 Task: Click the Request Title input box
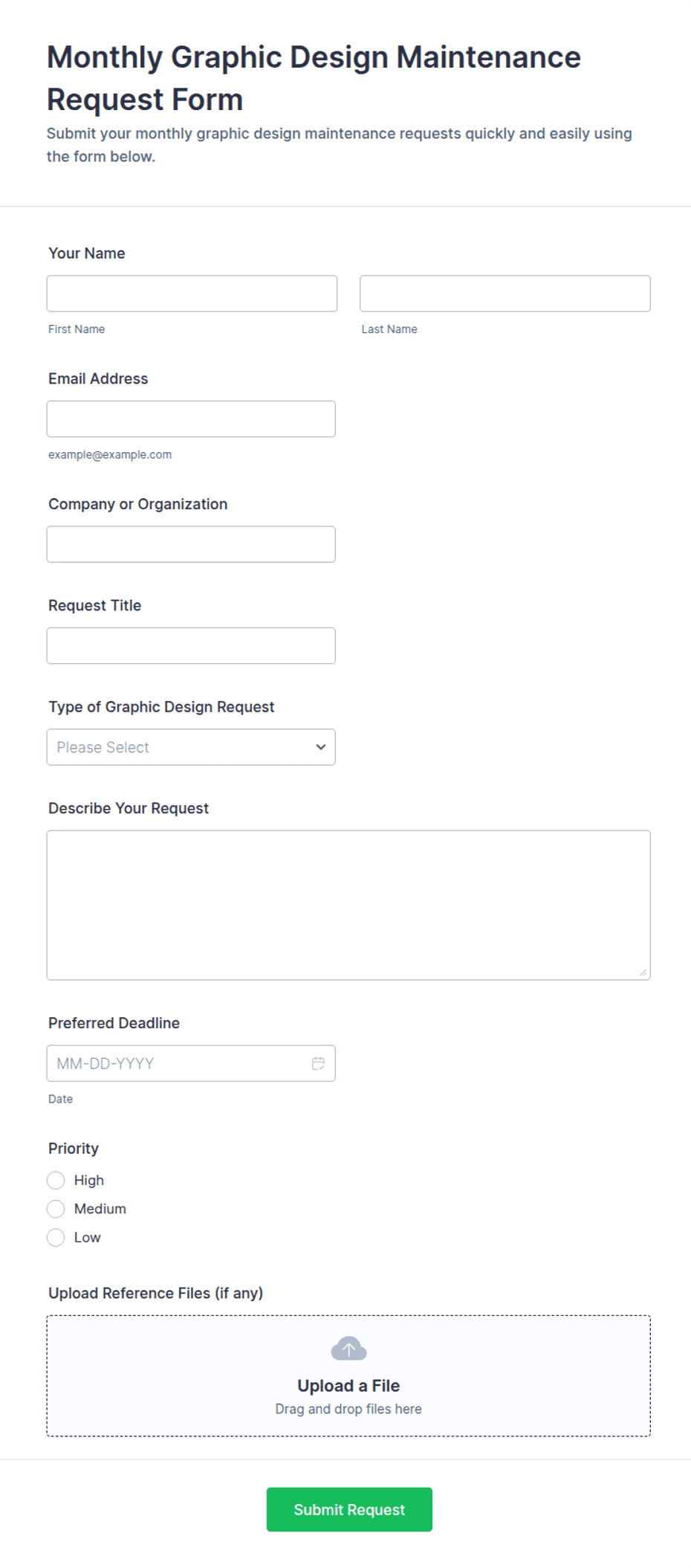click(x=191, y=646)
